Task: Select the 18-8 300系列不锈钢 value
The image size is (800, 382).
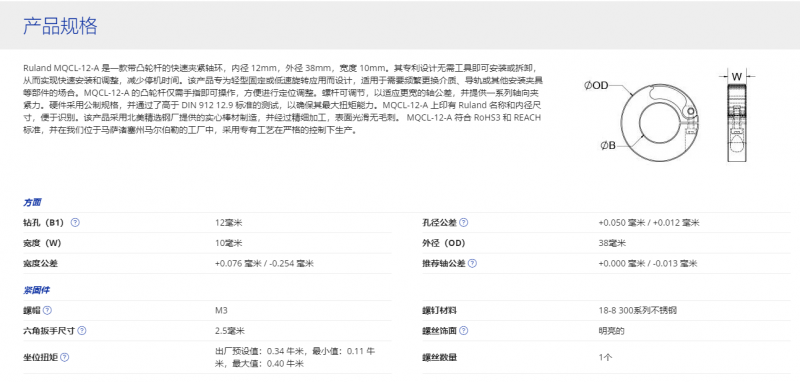Action: point(638,310)
